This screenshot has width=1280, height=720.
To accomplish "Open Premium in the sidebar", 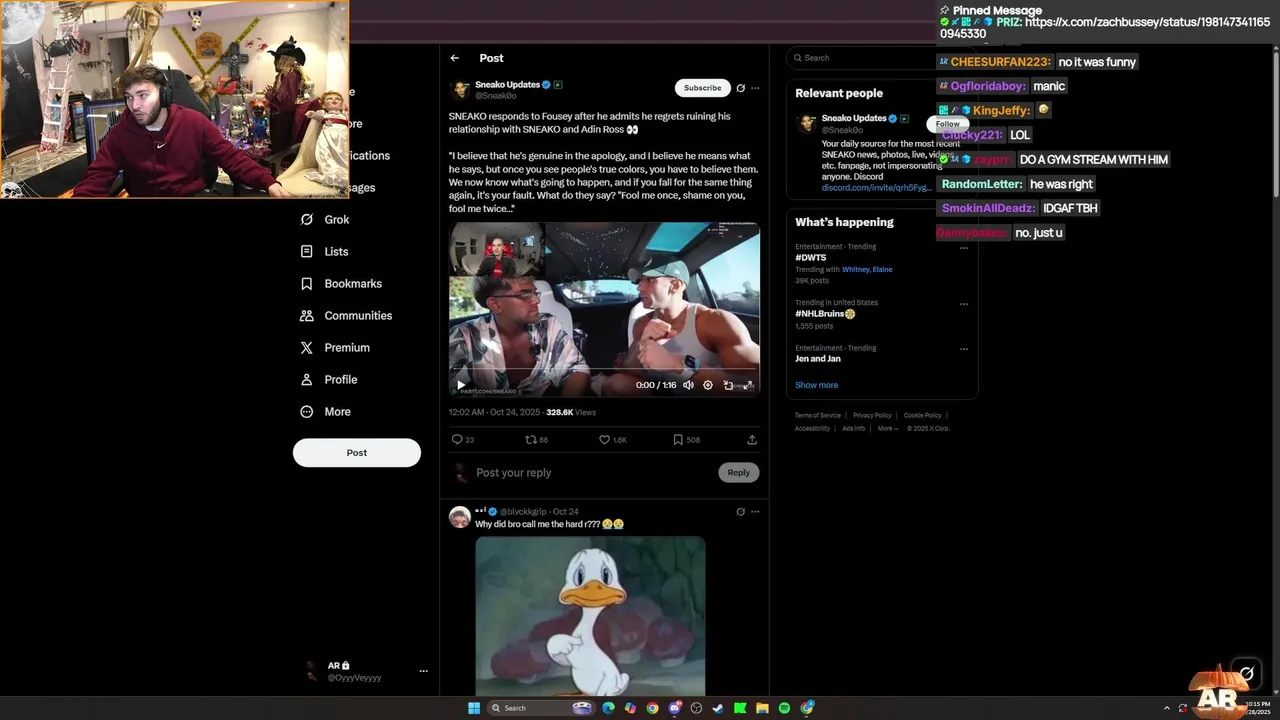I will (x=335, y=348).
